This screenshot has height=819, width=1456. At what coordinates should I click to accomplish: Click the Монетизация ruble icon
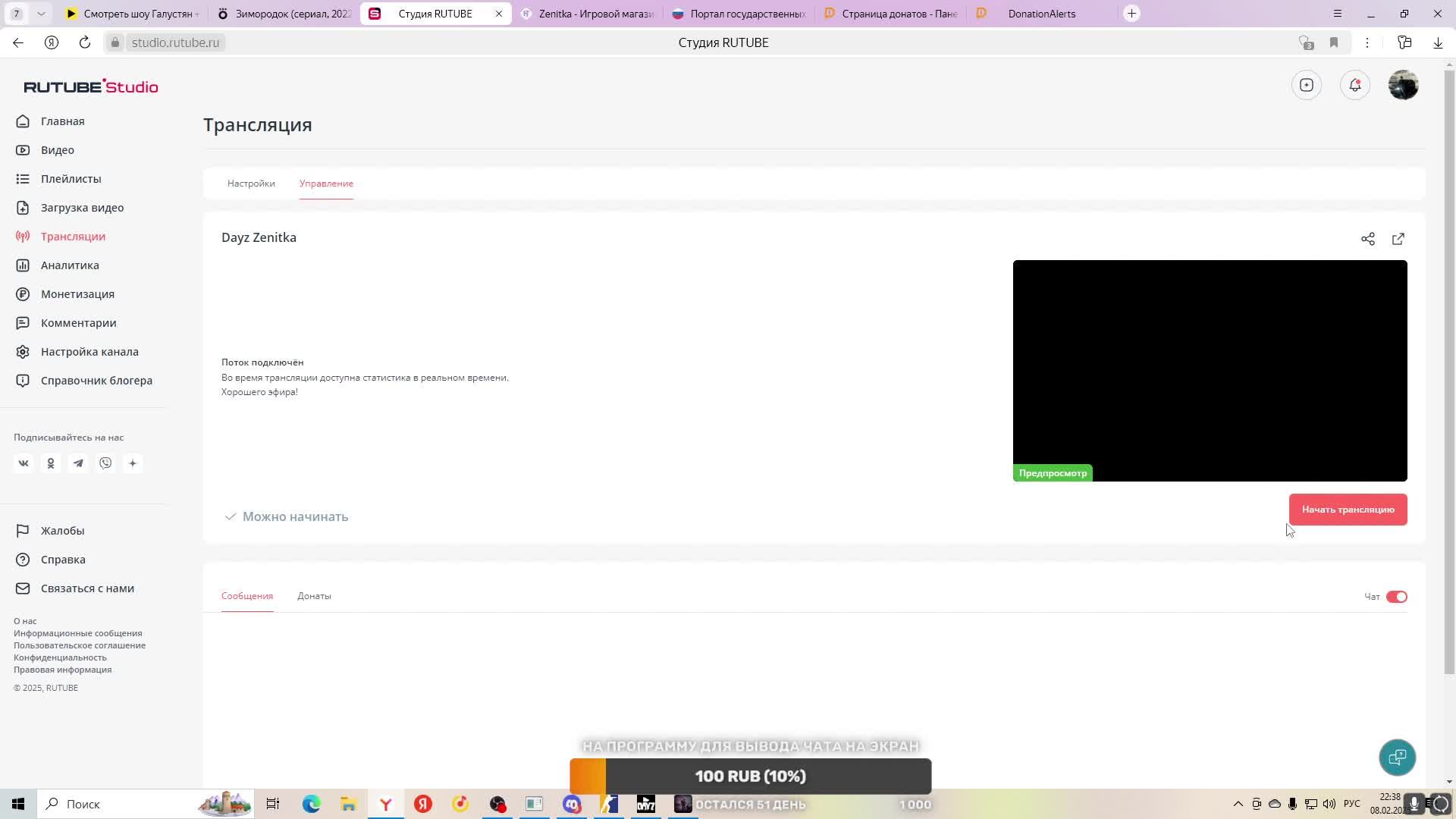pyautogui.click(x=23, y=294)
